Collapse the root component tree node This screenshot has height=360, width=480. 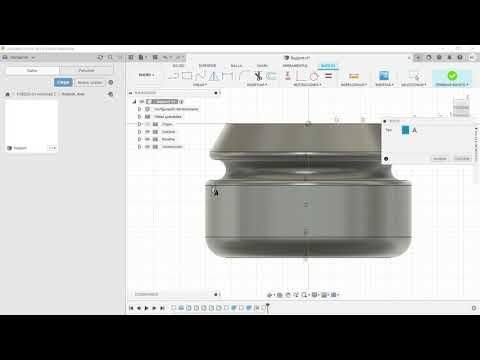point(135,101)
